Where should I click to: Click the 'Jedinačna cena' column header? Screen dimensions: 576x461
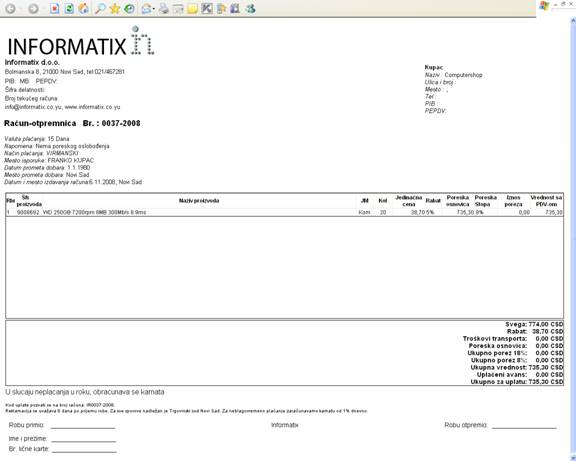tap(408, 201)
